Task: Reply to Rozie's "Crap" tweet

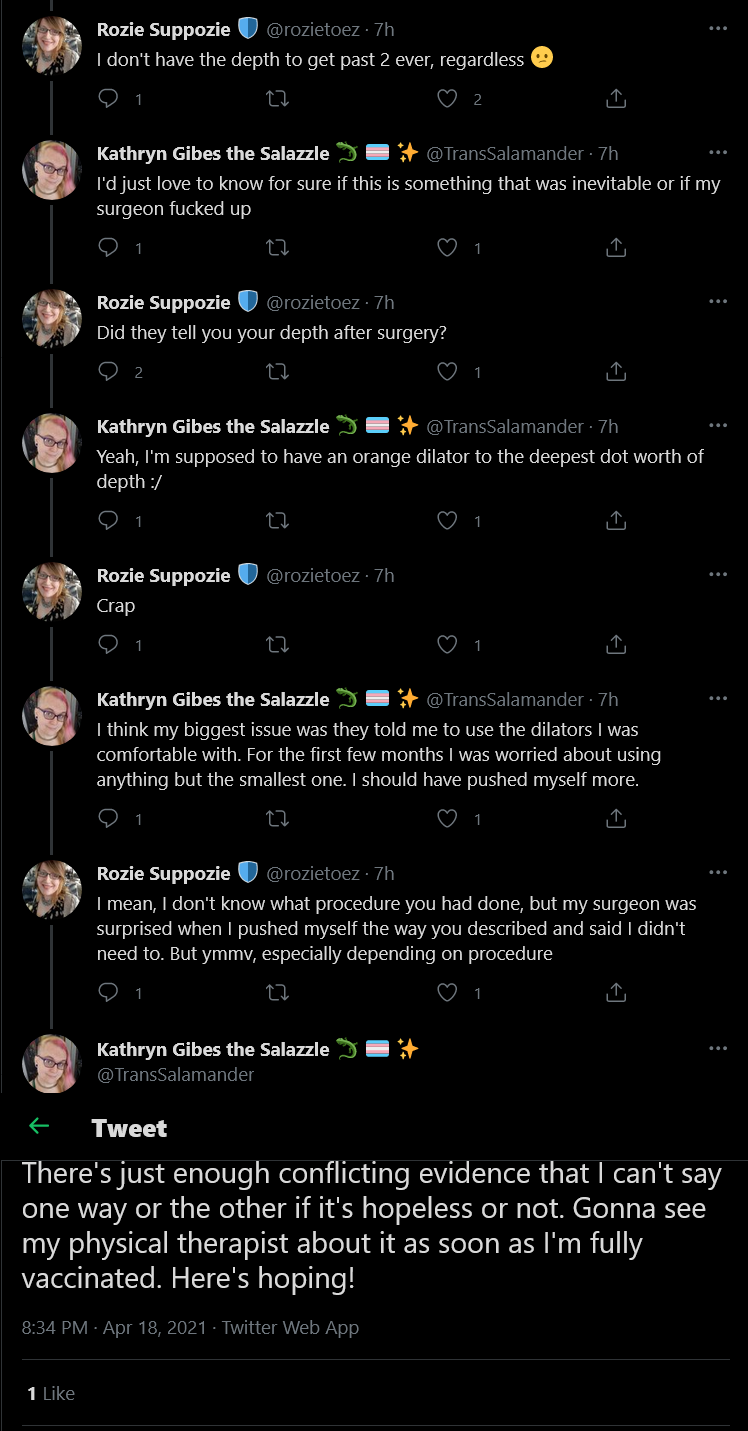Action: tap(110, 645)
